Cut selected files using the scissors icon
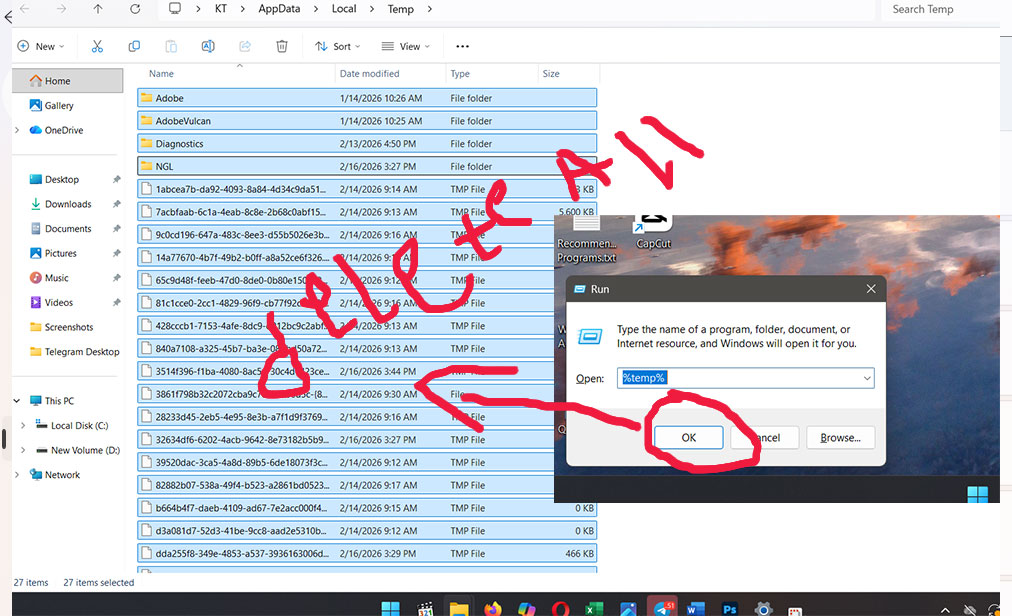 click(97, 46)
